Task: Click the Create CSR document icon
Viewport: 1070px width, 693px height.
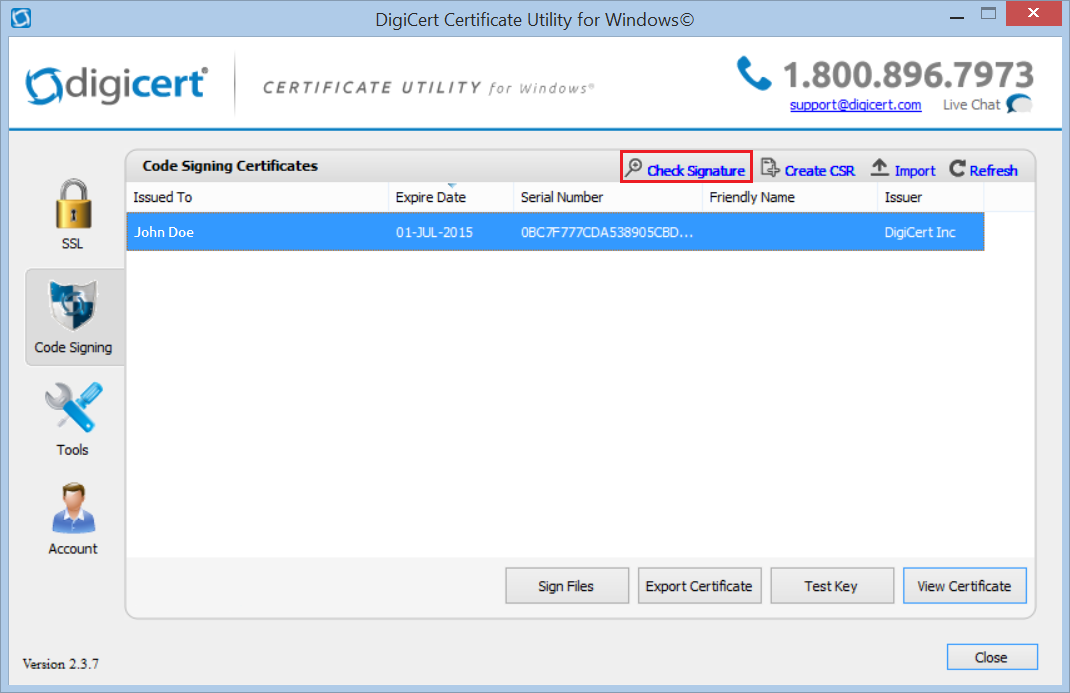Action: [769, 168]
